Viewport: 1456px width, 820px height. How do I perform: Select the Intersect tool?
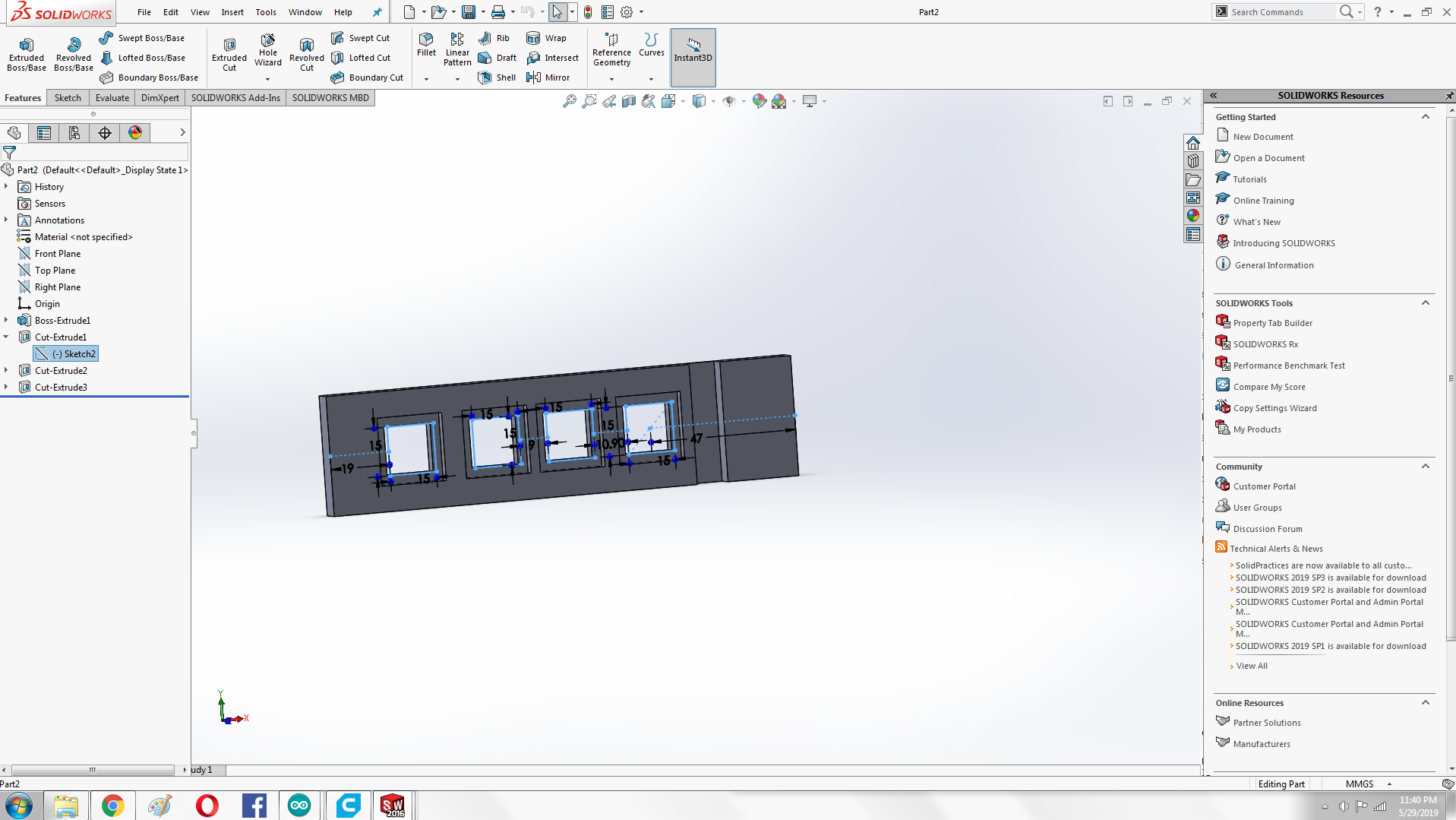(553, 58)
